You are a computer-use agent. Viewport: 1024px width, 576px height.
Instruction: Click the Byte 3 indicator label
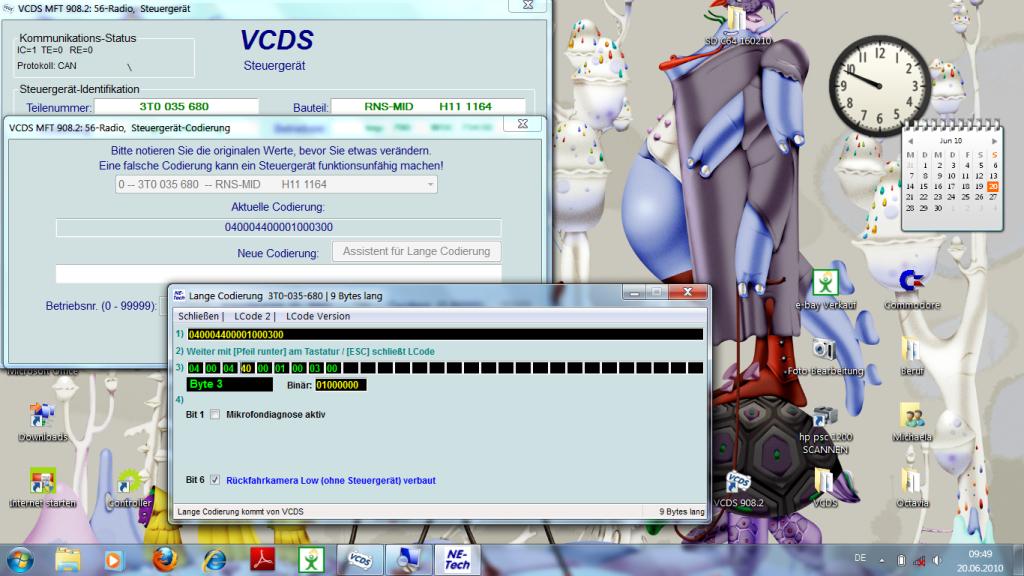click(x=229, y=385)
